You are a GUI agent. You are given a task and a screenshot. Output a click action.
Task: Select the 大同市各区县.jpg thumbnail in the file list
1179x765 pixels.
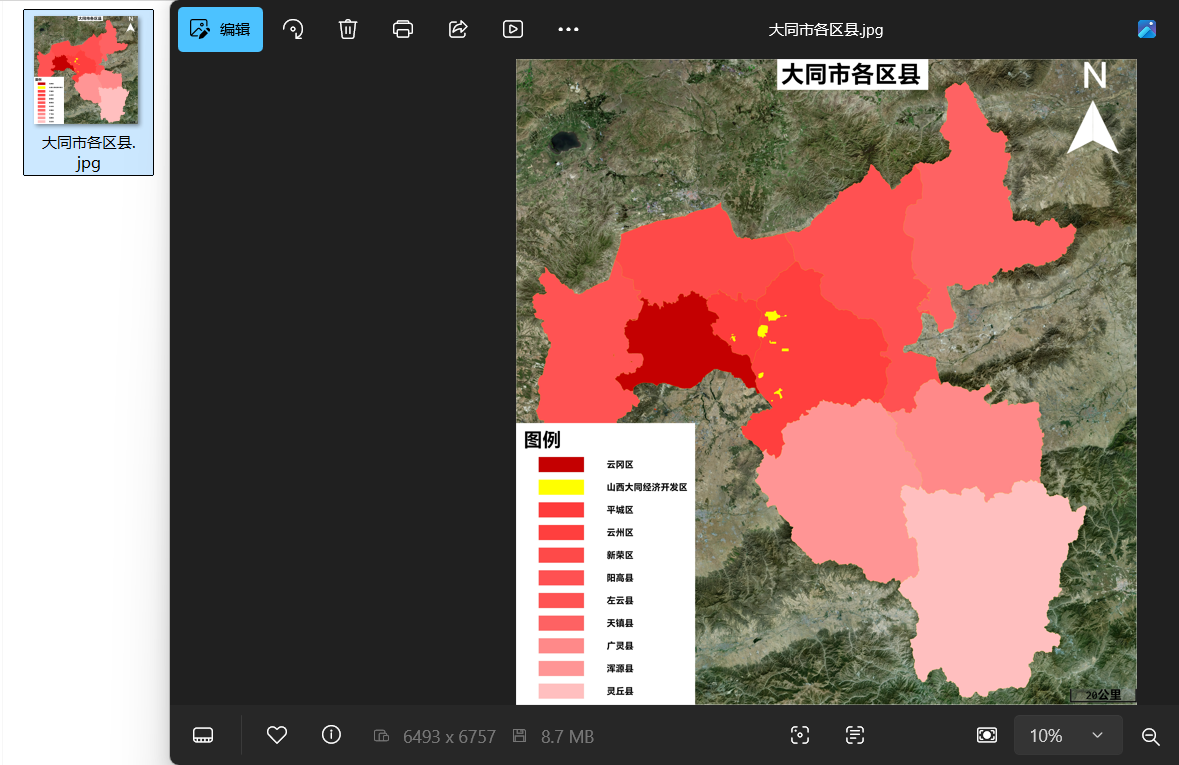[x=88, y=92]
